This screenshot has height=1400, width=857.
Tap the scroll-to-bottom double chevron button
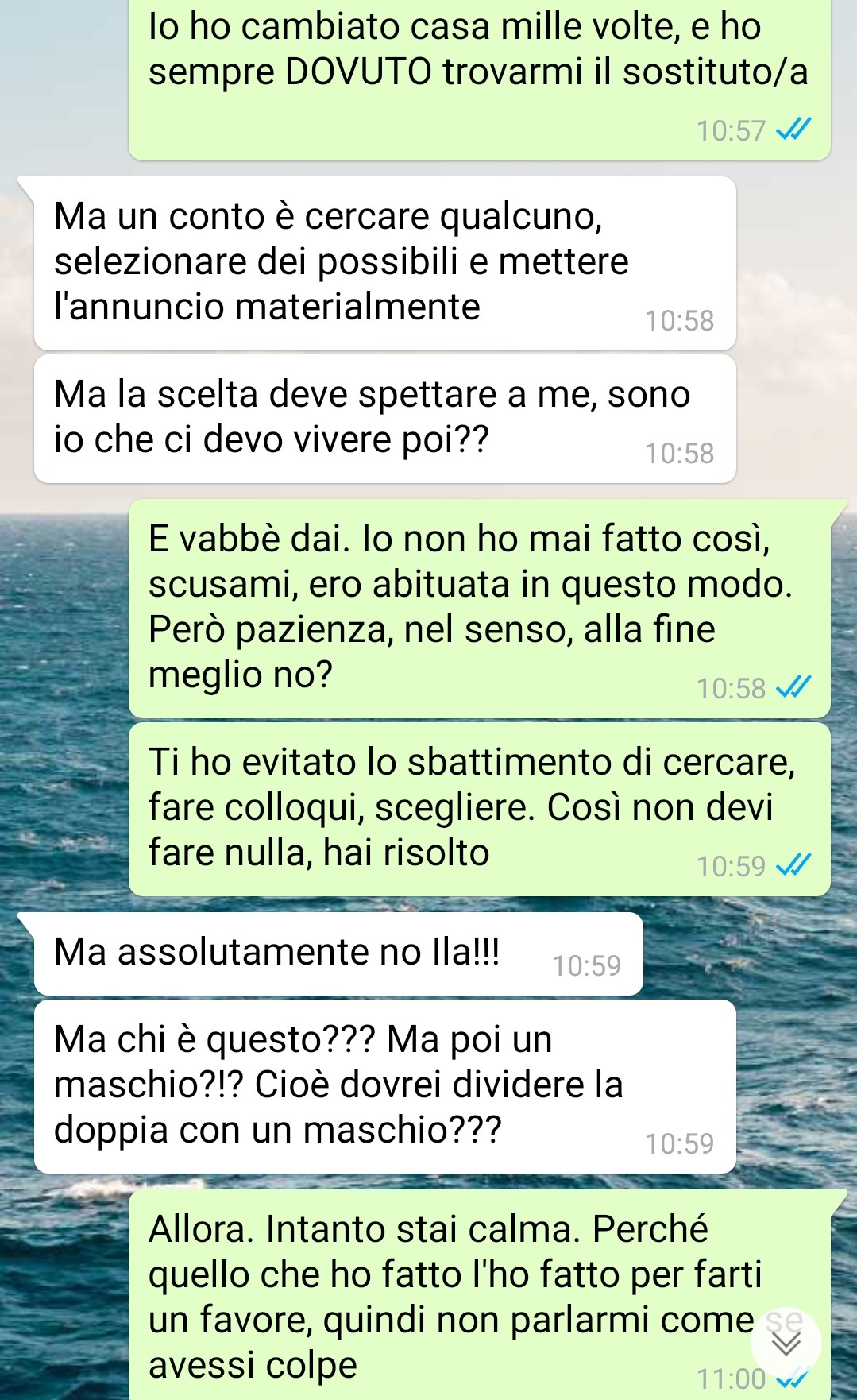coord(786,1343)
